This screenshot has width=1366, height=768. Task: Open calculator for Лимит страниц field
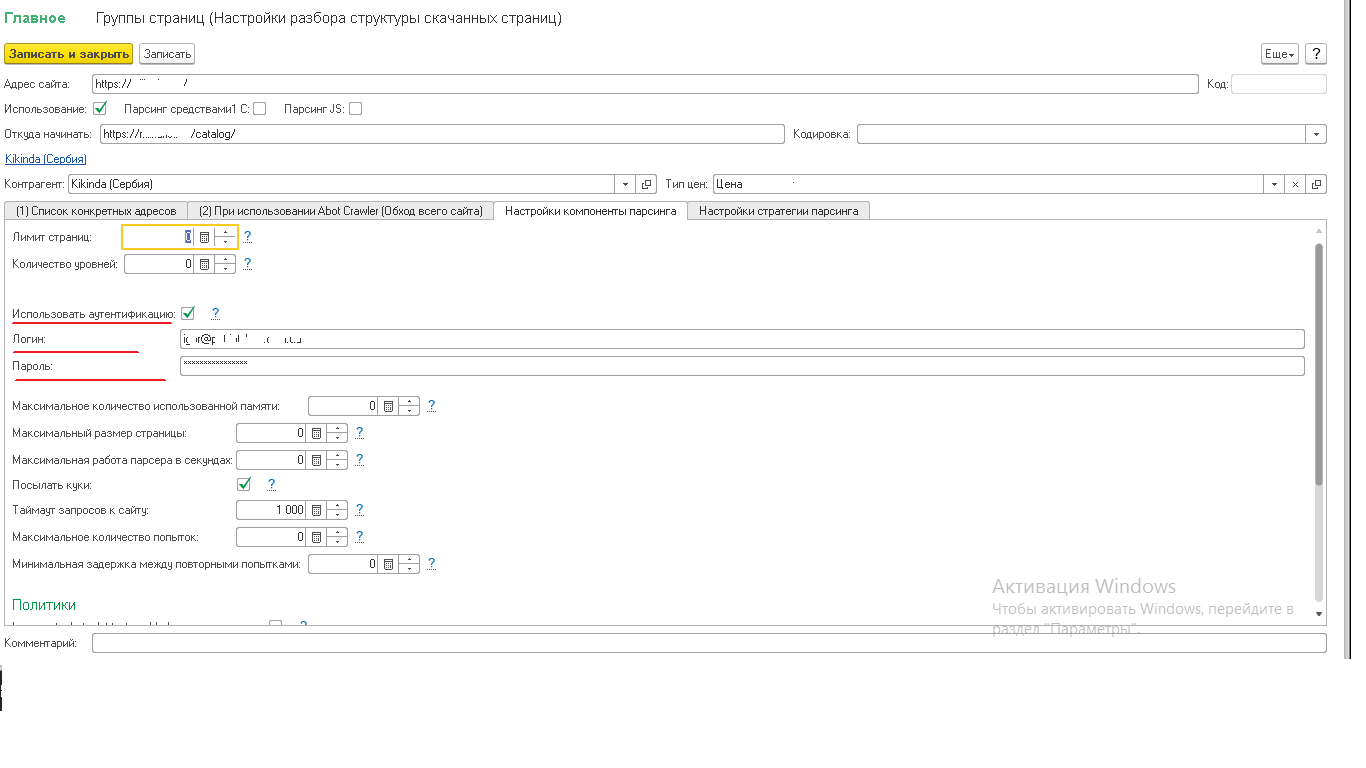204,237
